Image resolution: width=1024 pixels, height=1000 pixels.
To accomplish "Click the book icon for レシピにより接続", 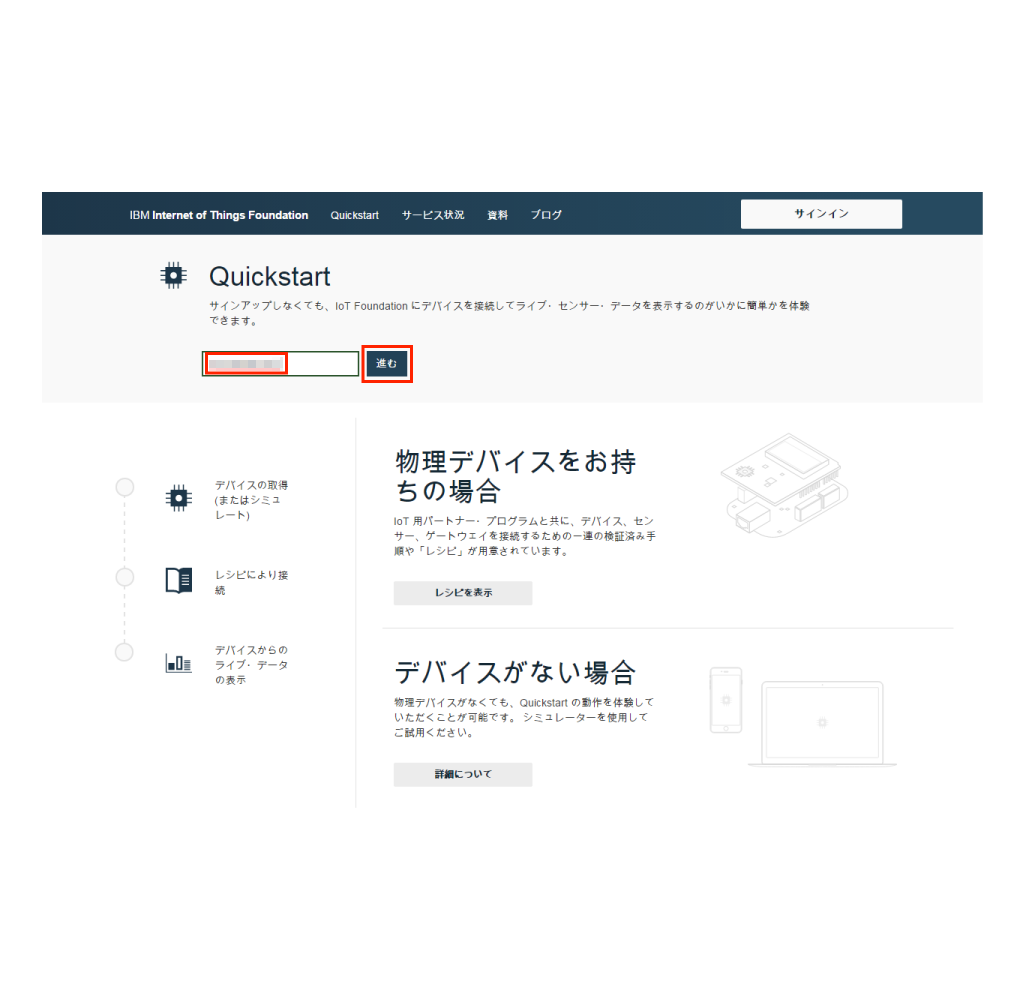I will click(x=178, y=580).
